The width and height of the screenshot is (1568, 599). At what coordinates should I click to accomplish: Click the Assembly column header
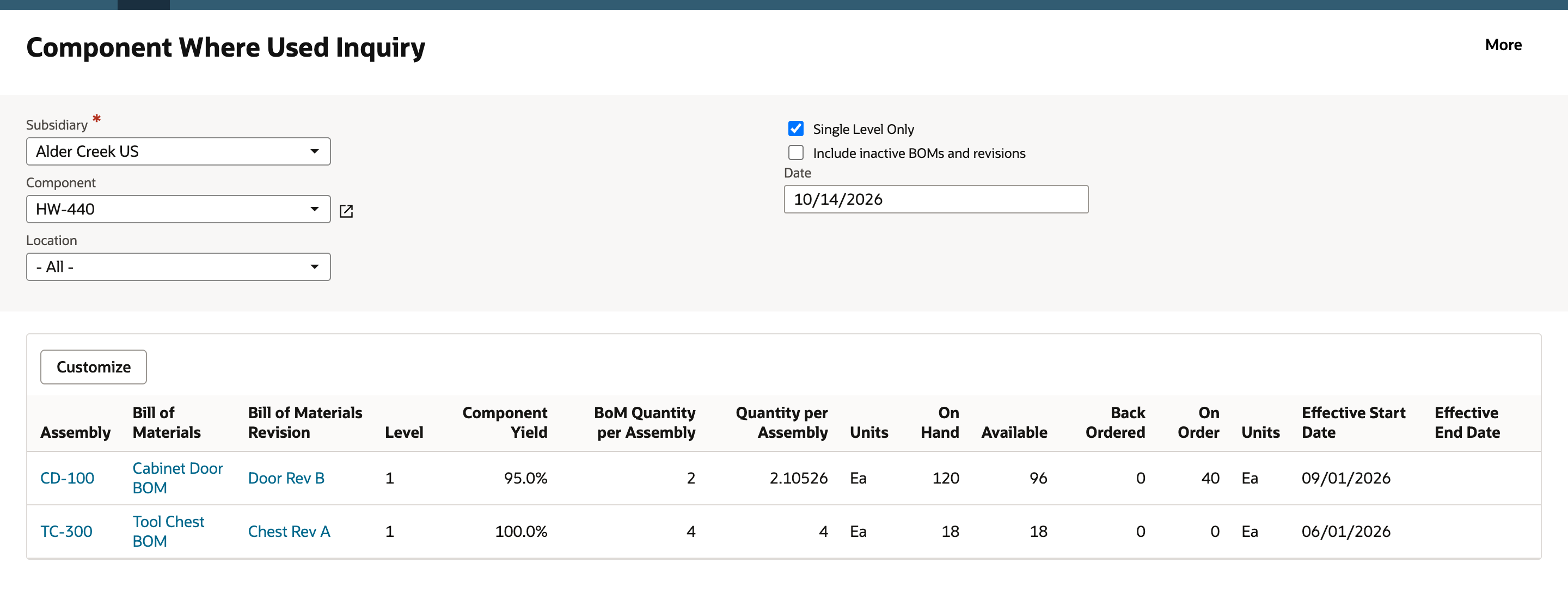[x=76, y=432]
